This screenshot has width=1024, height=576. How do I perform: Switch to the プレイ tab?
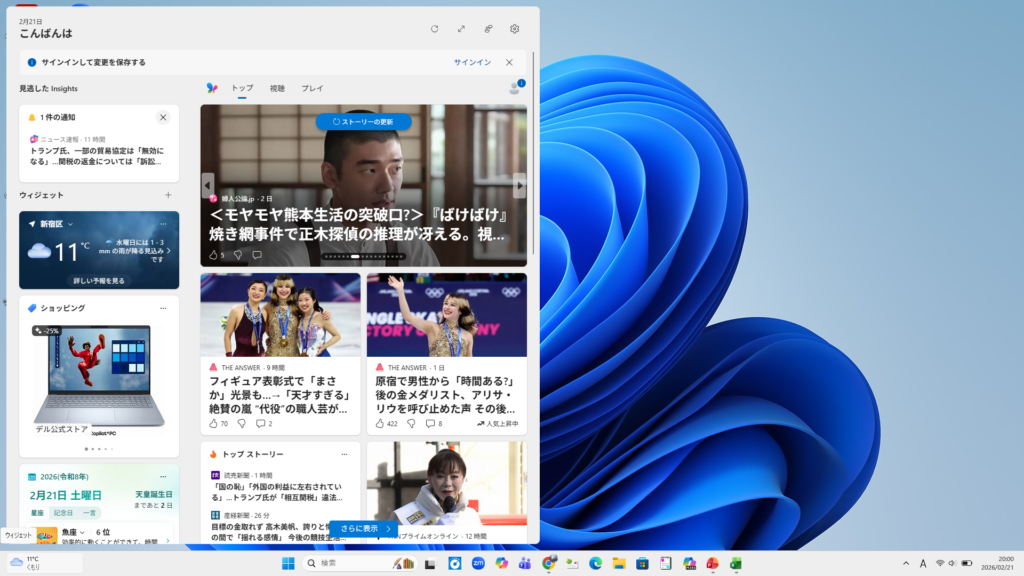(x=312, y=89)
